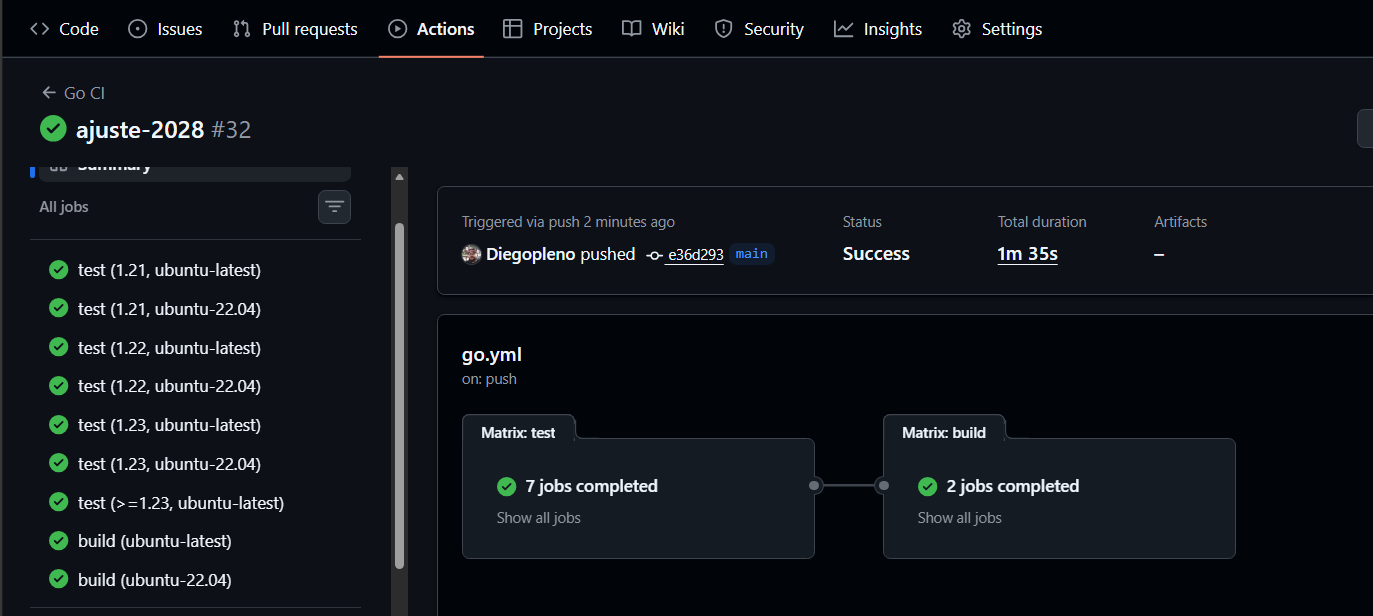Expand Show all jobs under Matrix: test
The height and width of the screenshot is (616, 1373).
coord(538,518)
